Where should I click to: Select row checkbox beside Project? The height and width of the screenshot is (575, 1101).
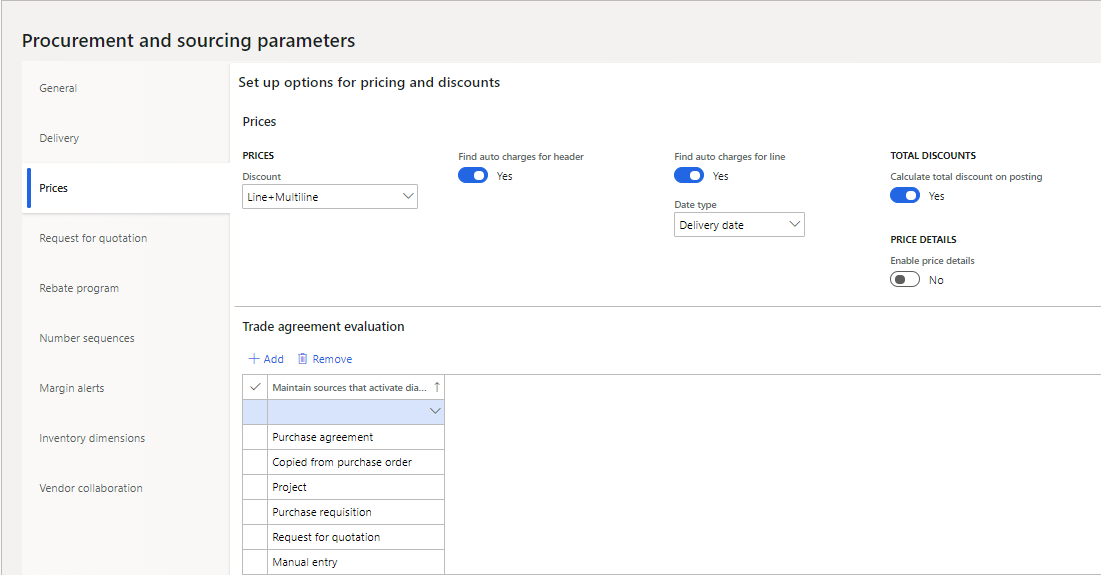click(x=255, y=487)
